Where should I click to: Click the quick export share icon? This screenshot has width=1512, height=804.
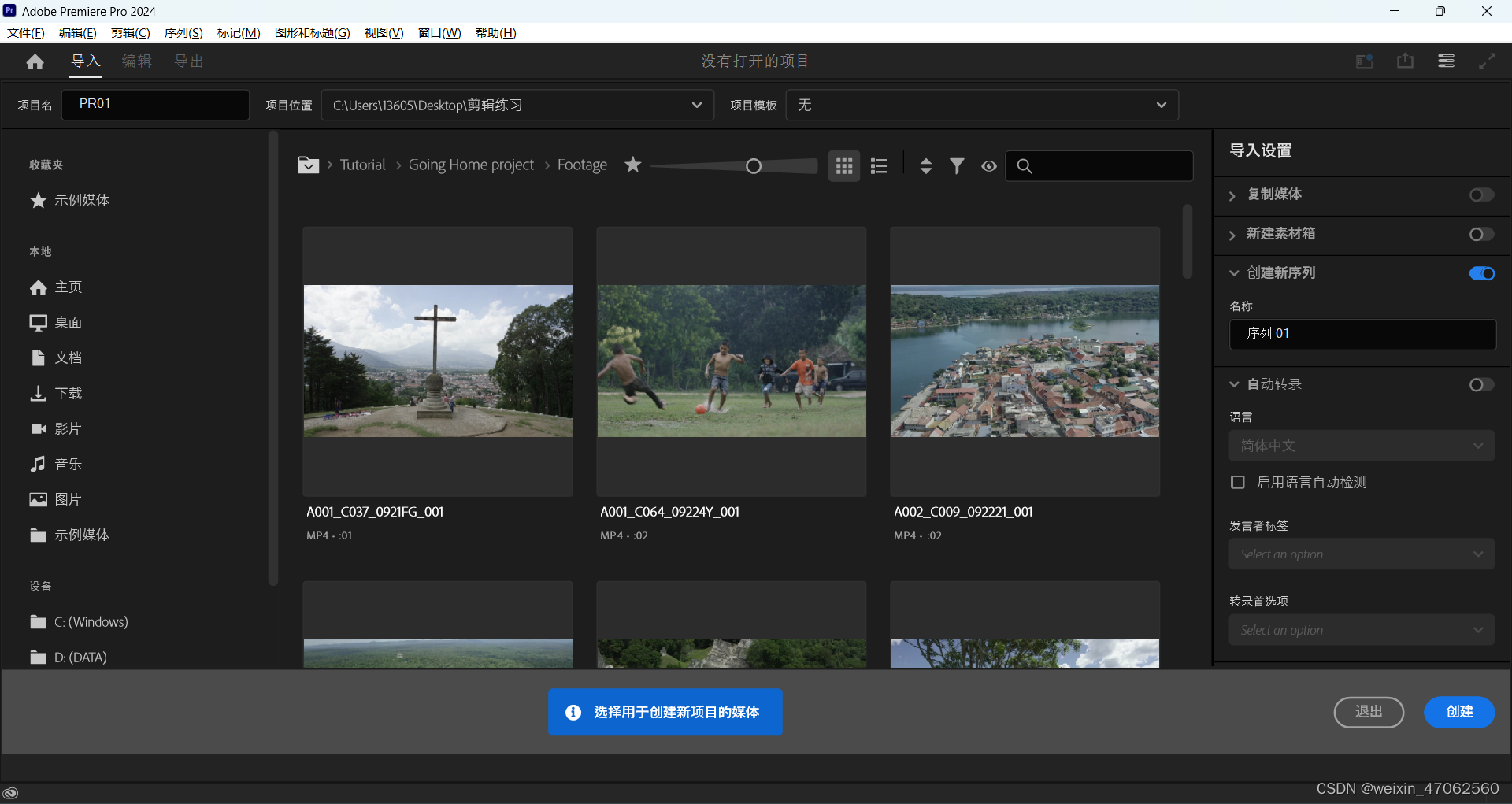tap(1405, 61)
